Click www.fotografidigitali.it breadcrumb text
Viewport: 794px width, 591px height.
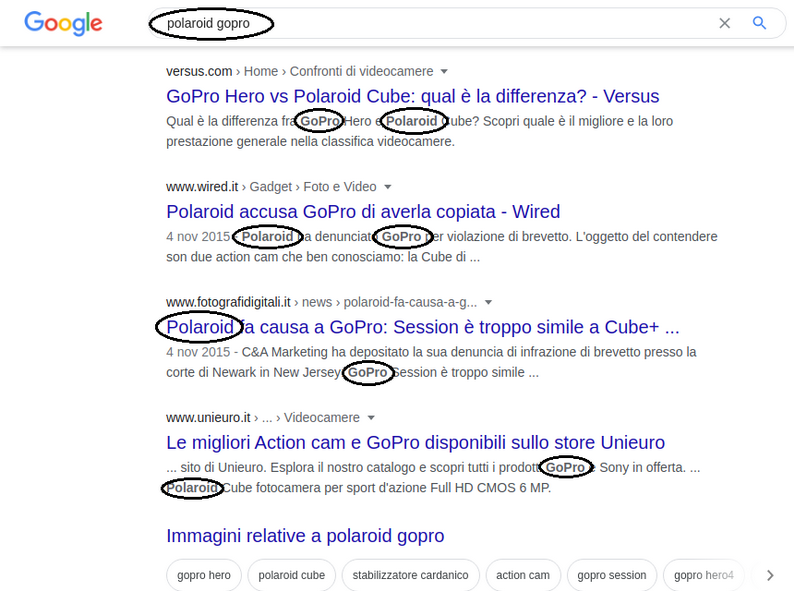click(228, 302)
